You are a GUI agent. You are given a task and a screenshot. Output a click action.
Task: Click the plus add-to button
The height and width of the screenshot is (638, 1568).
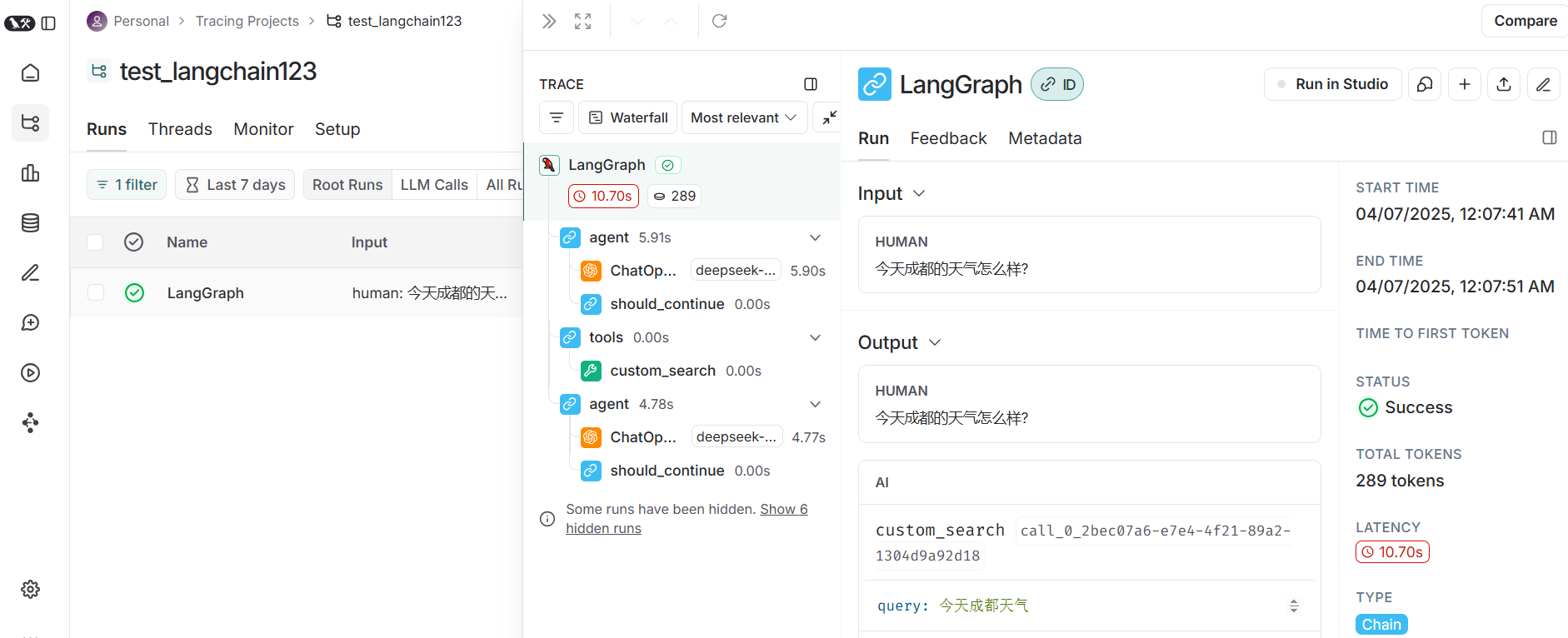[x=1465, y=84]
